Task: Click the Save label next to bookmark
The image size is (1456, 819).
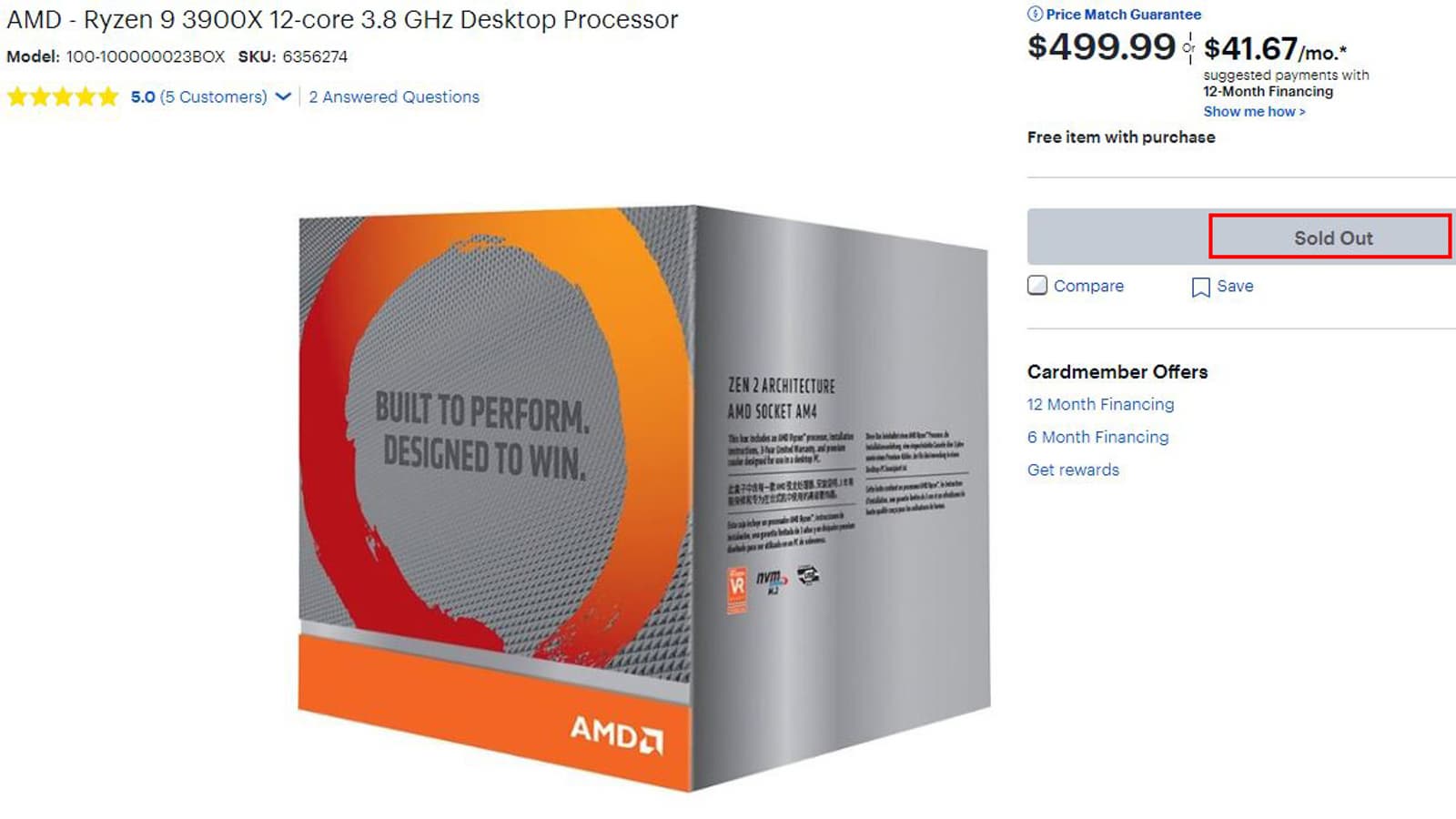Action: pyautogui.click(x=1235, y=286)
